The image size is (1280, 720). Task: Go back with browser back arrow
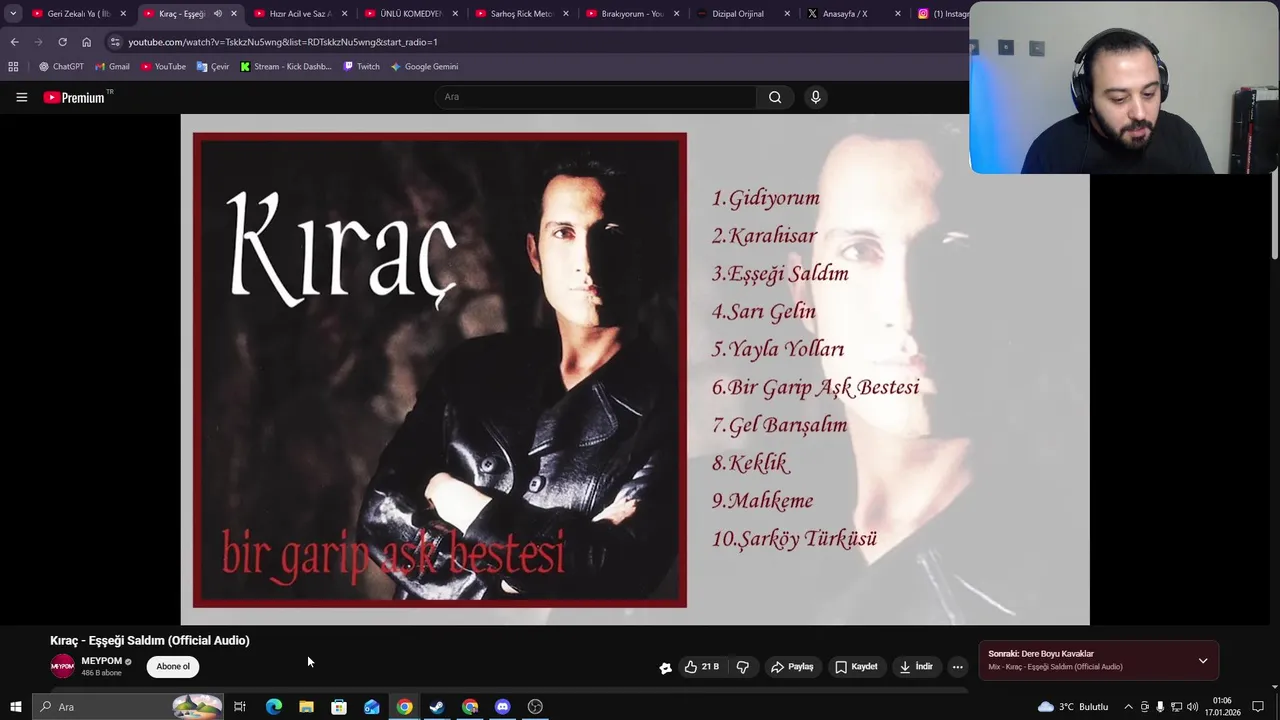click(14, 42)
